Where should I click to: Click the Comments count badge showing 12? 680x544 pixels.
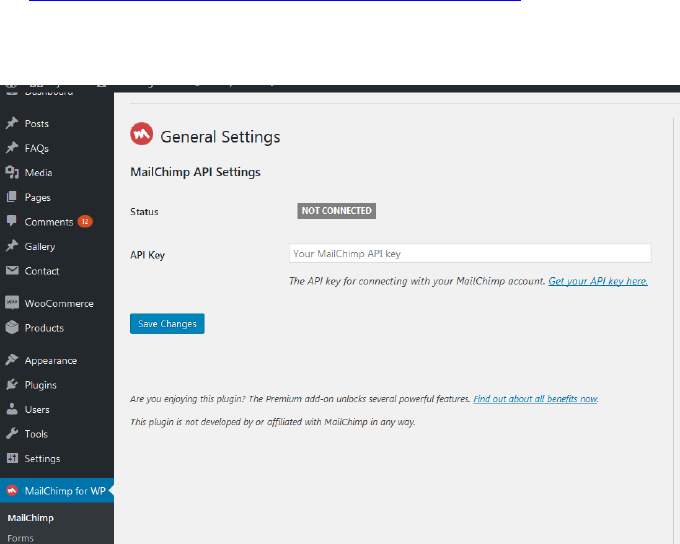pos(85,222)
